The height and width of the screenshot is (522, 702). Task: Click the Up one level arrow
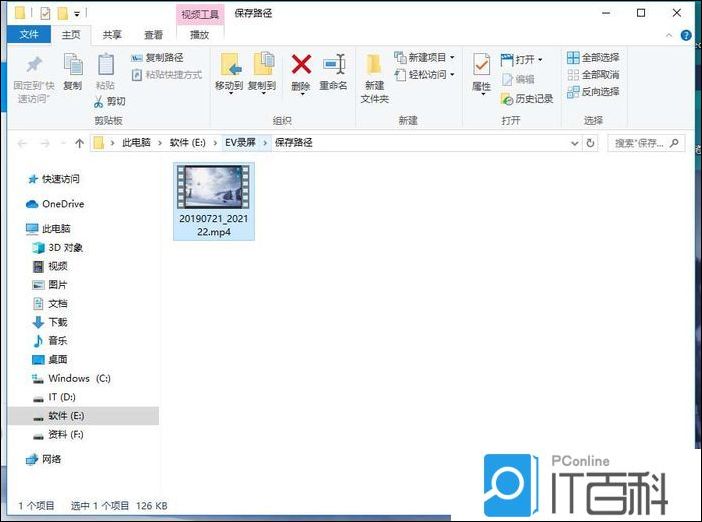click(79, 143)
